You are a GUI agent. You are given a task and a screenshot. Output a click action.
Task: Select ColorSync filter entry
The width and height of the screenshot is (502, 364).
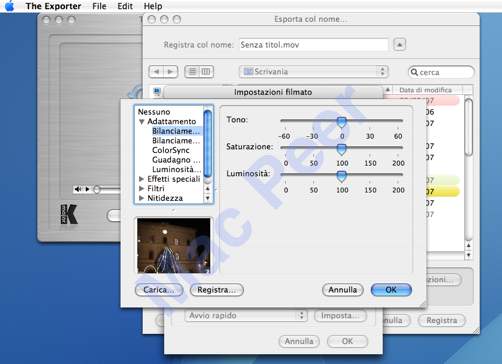pos(171,150)
